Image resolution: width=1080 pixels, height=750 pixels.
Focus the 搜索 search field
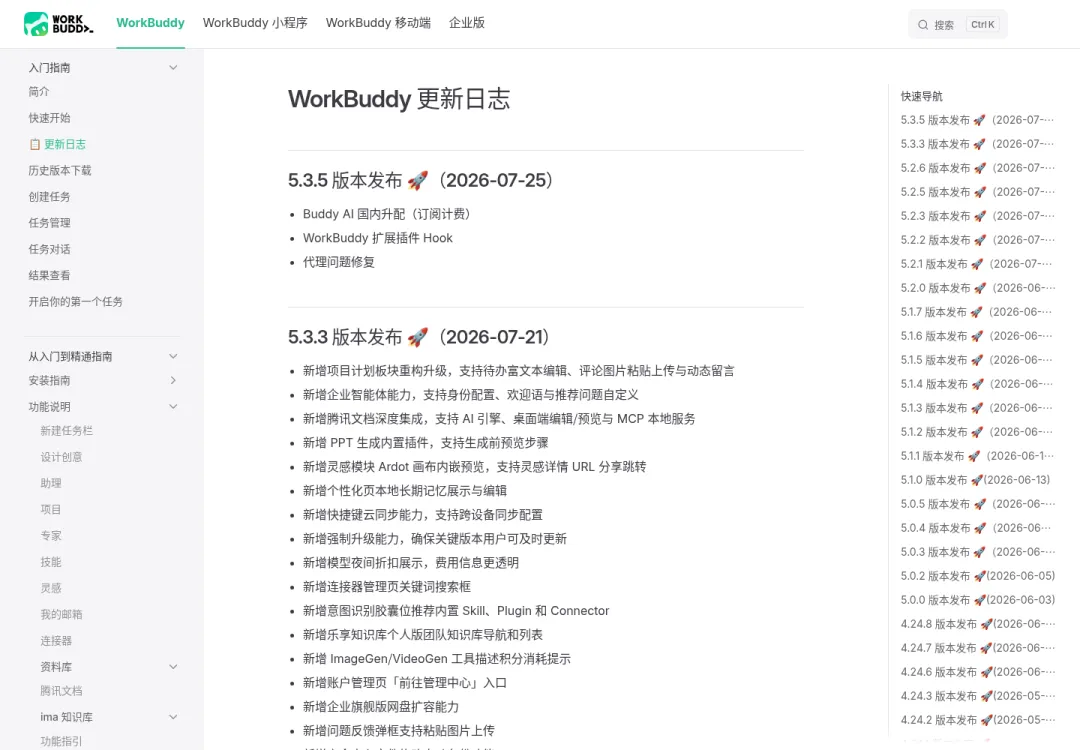[x=957, y=25]
